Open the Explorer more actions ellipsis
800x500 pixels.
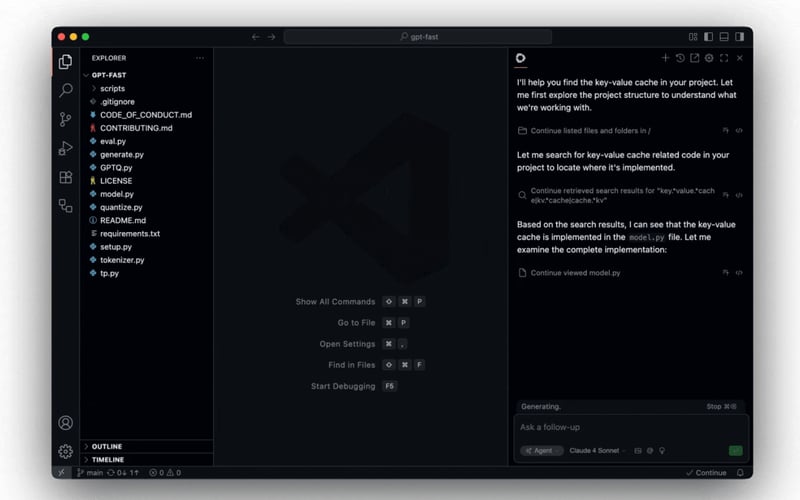pyautogui.click(x=200, y=58)
